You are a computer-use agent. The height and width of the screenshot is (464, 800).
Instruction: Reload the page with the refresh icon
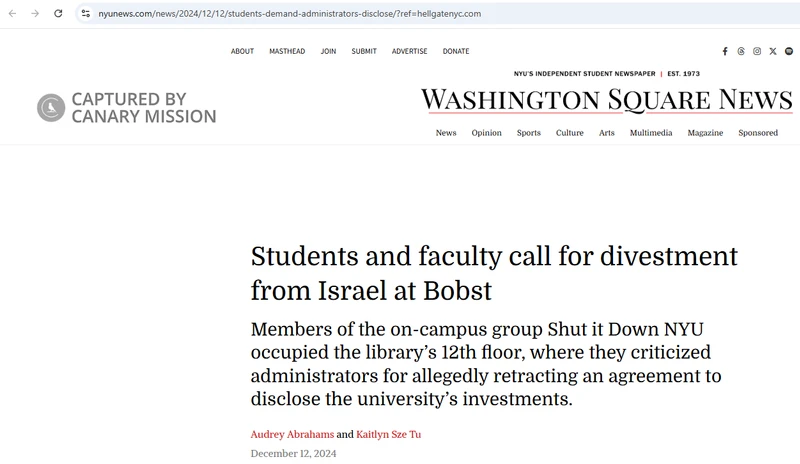tap(58, 14)
